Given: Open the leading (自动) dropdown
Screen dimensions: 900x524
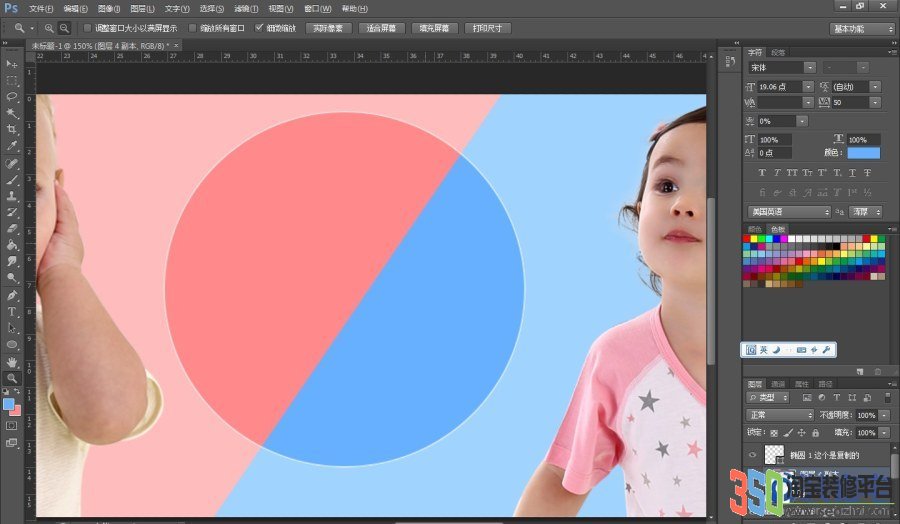Looking at the screenshot, I should (875, 87).
